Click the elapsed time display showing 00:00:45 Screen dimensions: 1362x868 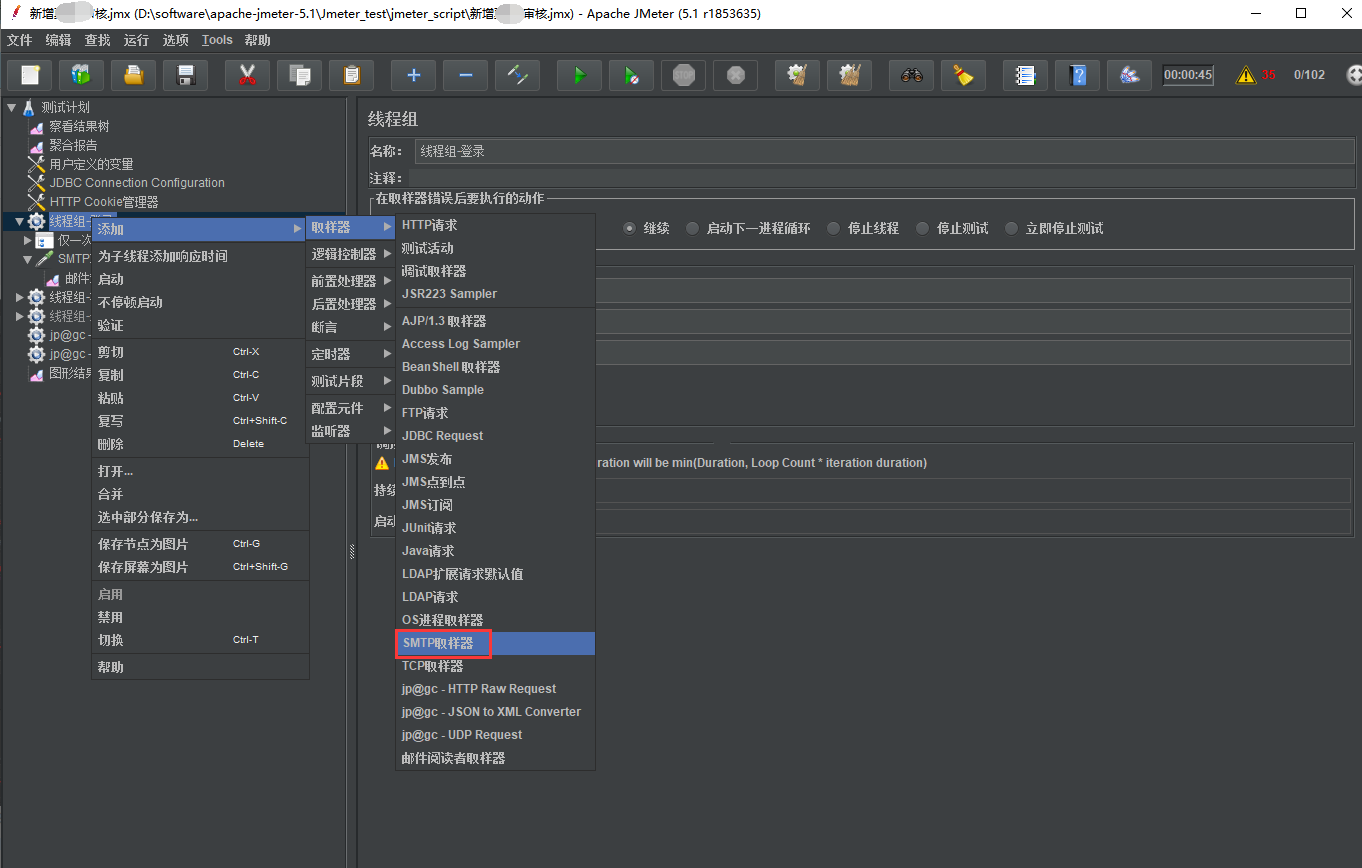point(1187,75)
